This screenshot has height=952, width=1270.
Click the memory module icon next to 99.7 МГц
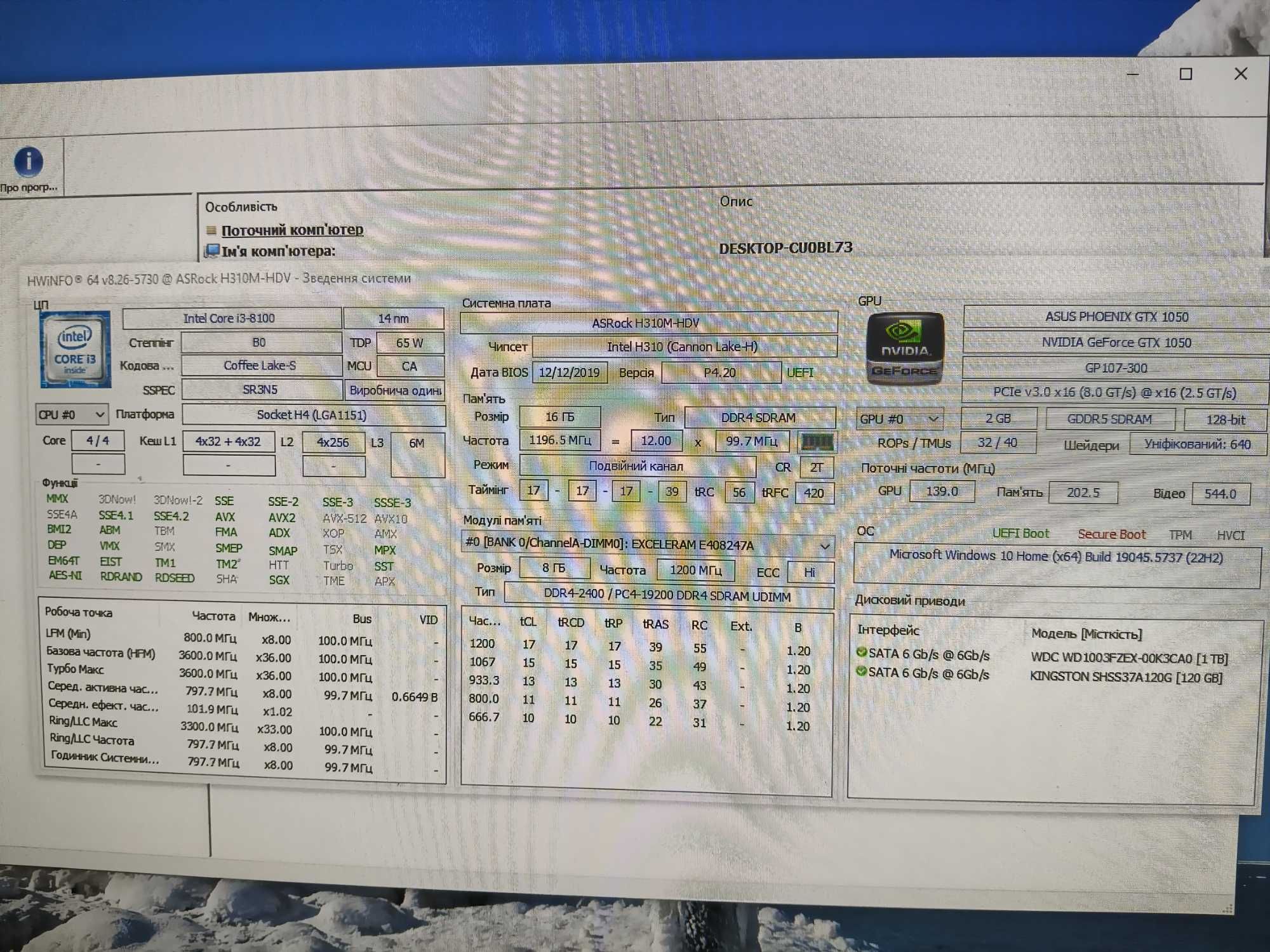coord(817,441)
